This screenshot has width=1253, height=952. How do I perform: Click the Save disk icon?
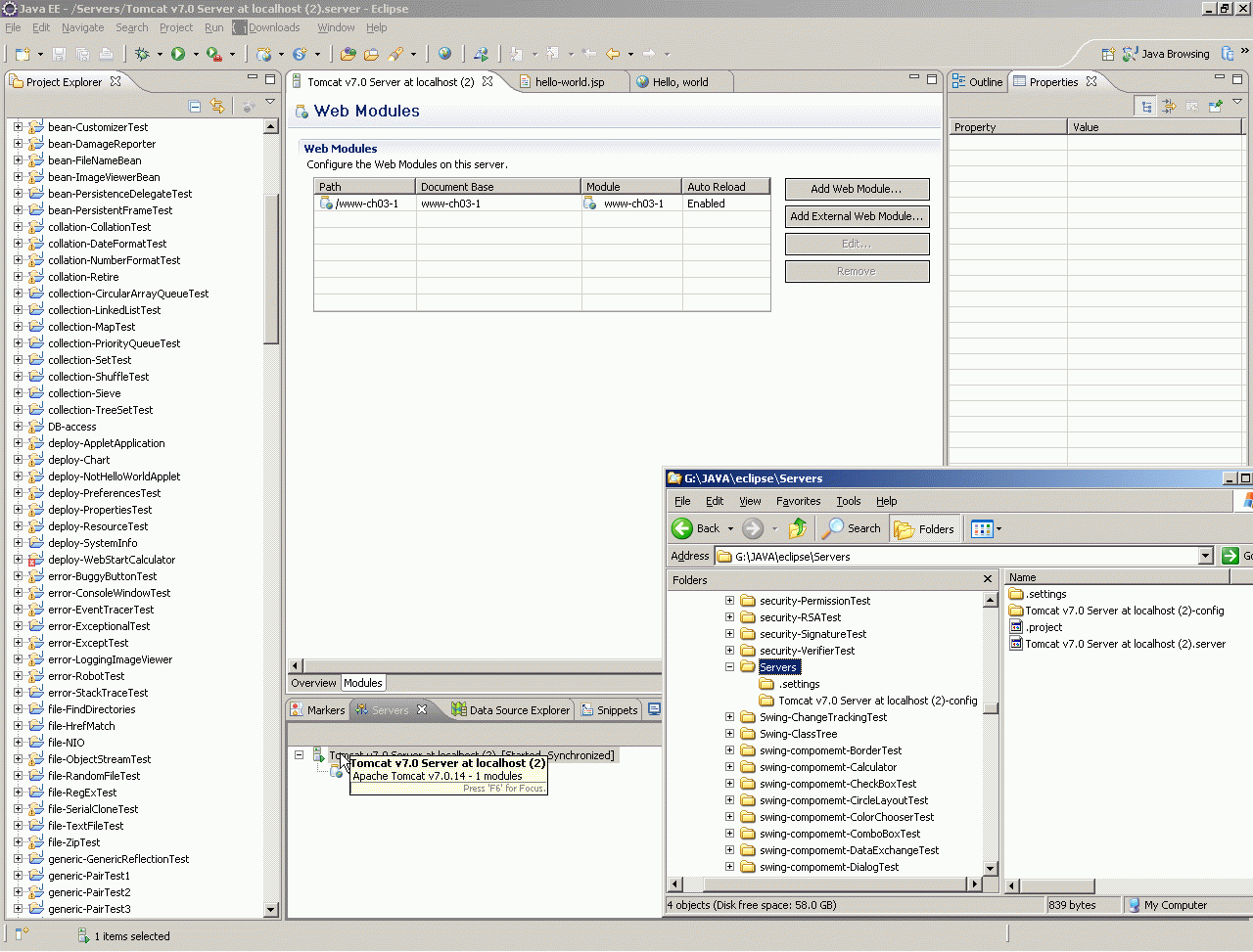tap(59, 55)
